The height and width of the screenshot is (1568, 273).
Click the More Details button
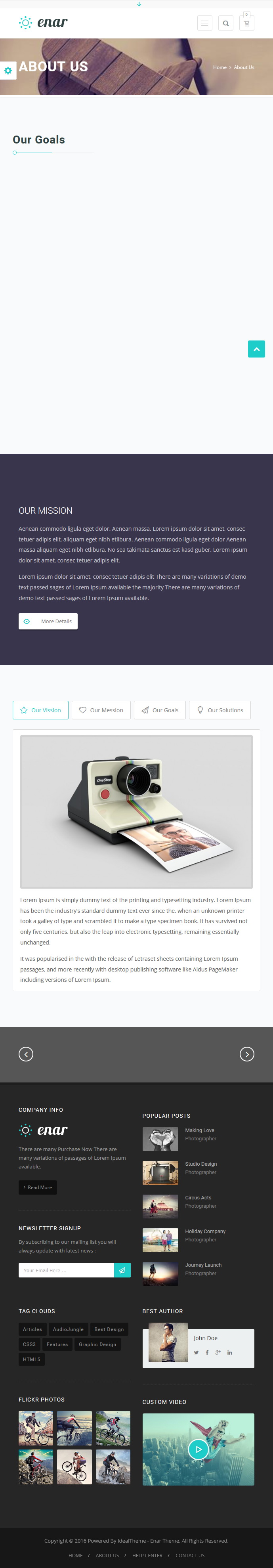[48, 621]
